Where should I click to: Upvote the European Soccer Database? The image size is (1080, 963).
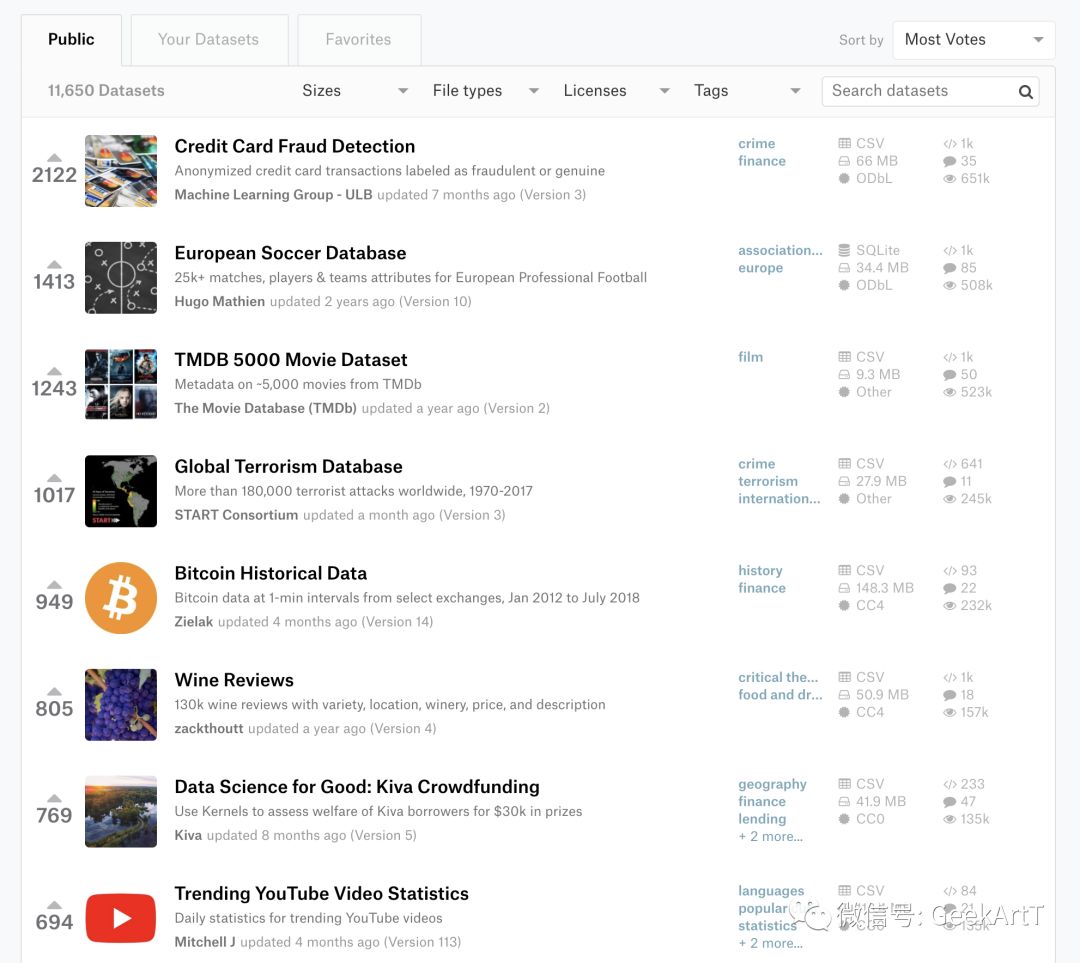[54, 265]
